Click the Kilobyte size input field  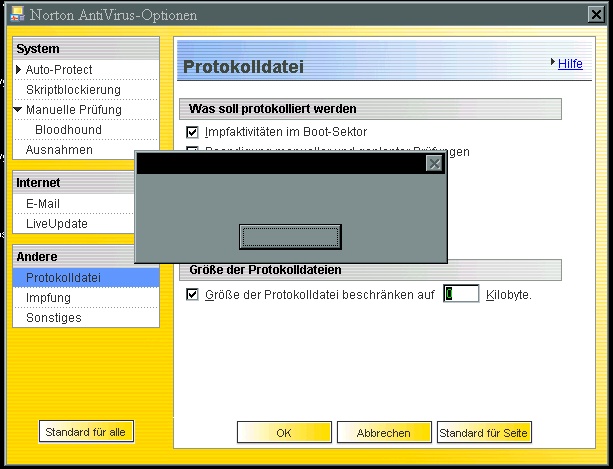tap(461, 294)
